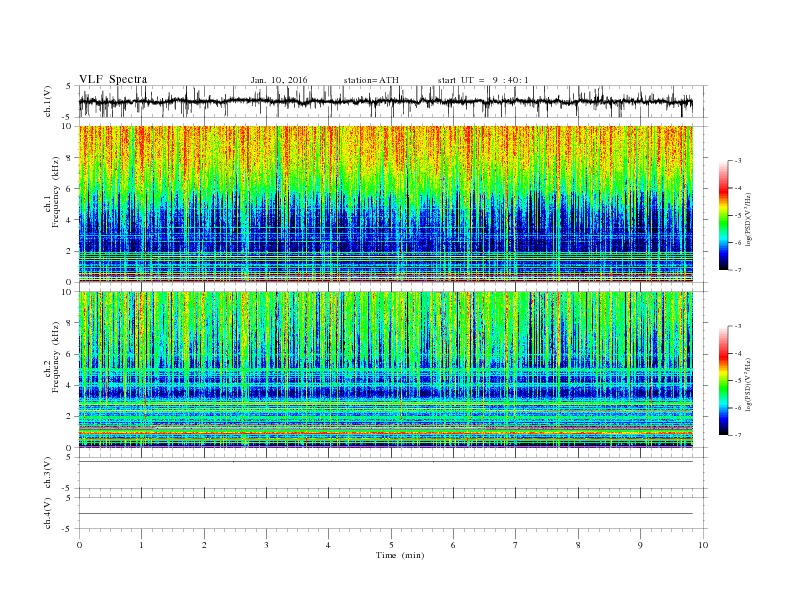Image resolution: width=792 pixels, height=612 pixels.
Task: Click time axis tick label "0"
Action: [x=79, y=545]
